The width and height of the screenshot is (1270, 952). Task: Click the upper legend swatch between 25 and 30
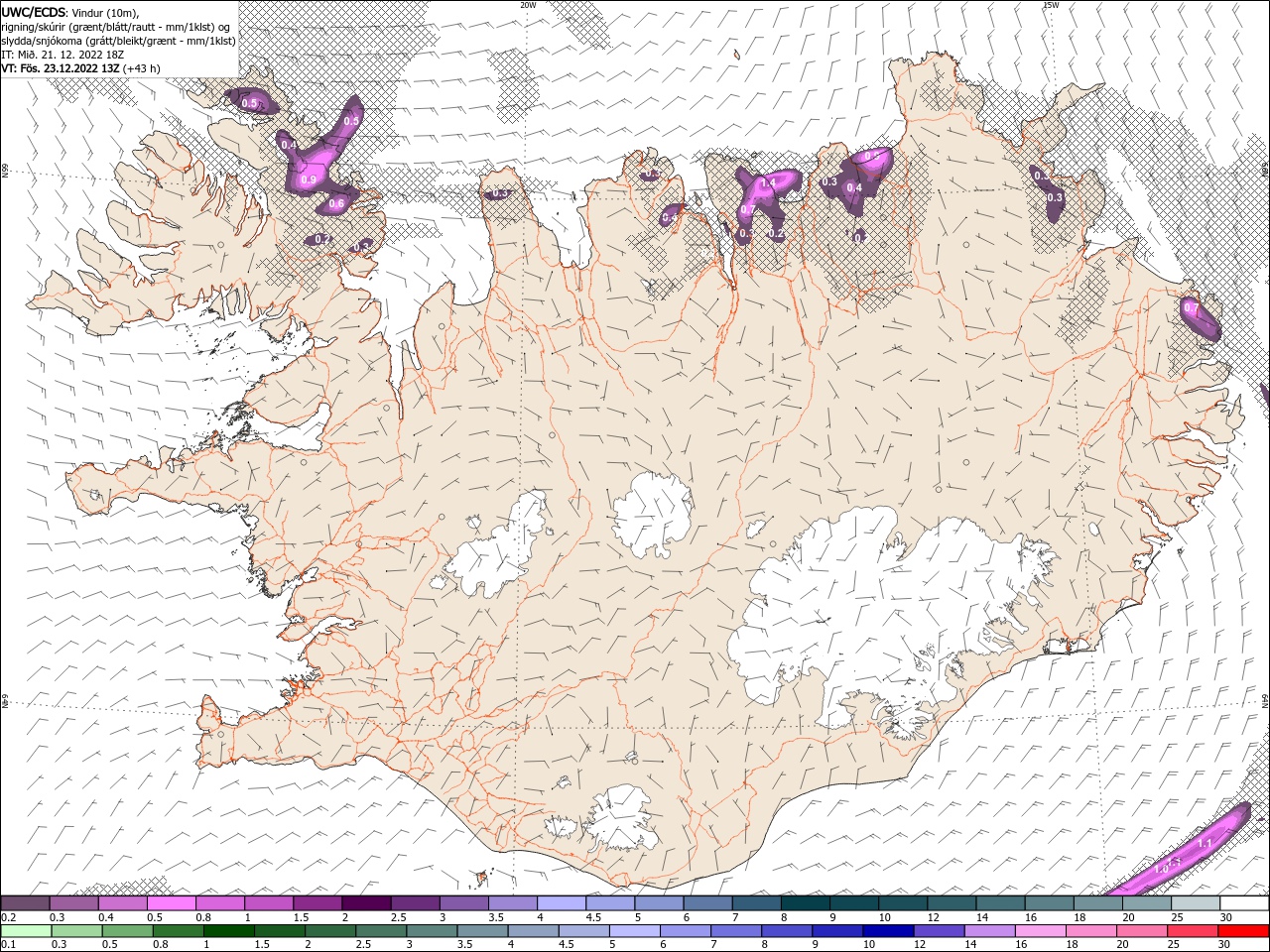click(x=1197, y=903)
